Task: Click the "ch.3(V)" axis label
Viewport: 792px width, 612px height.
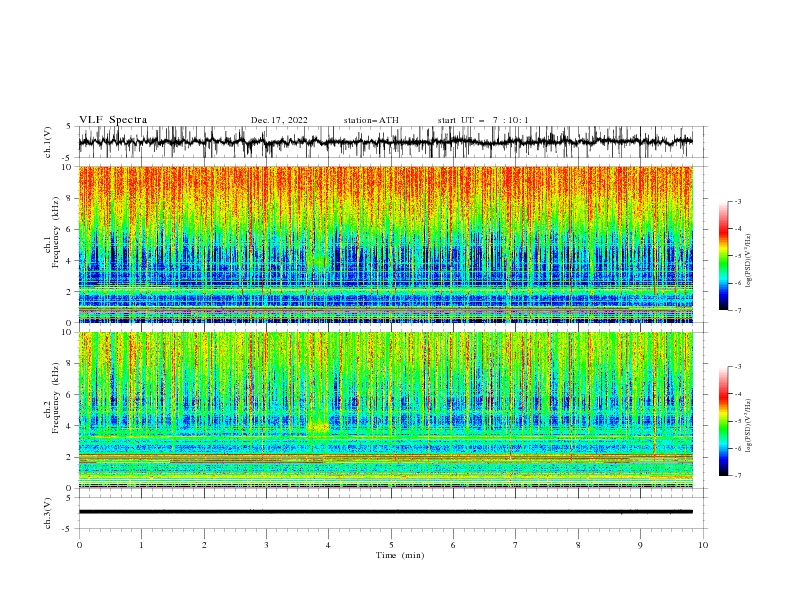Action: coord(48,513)
